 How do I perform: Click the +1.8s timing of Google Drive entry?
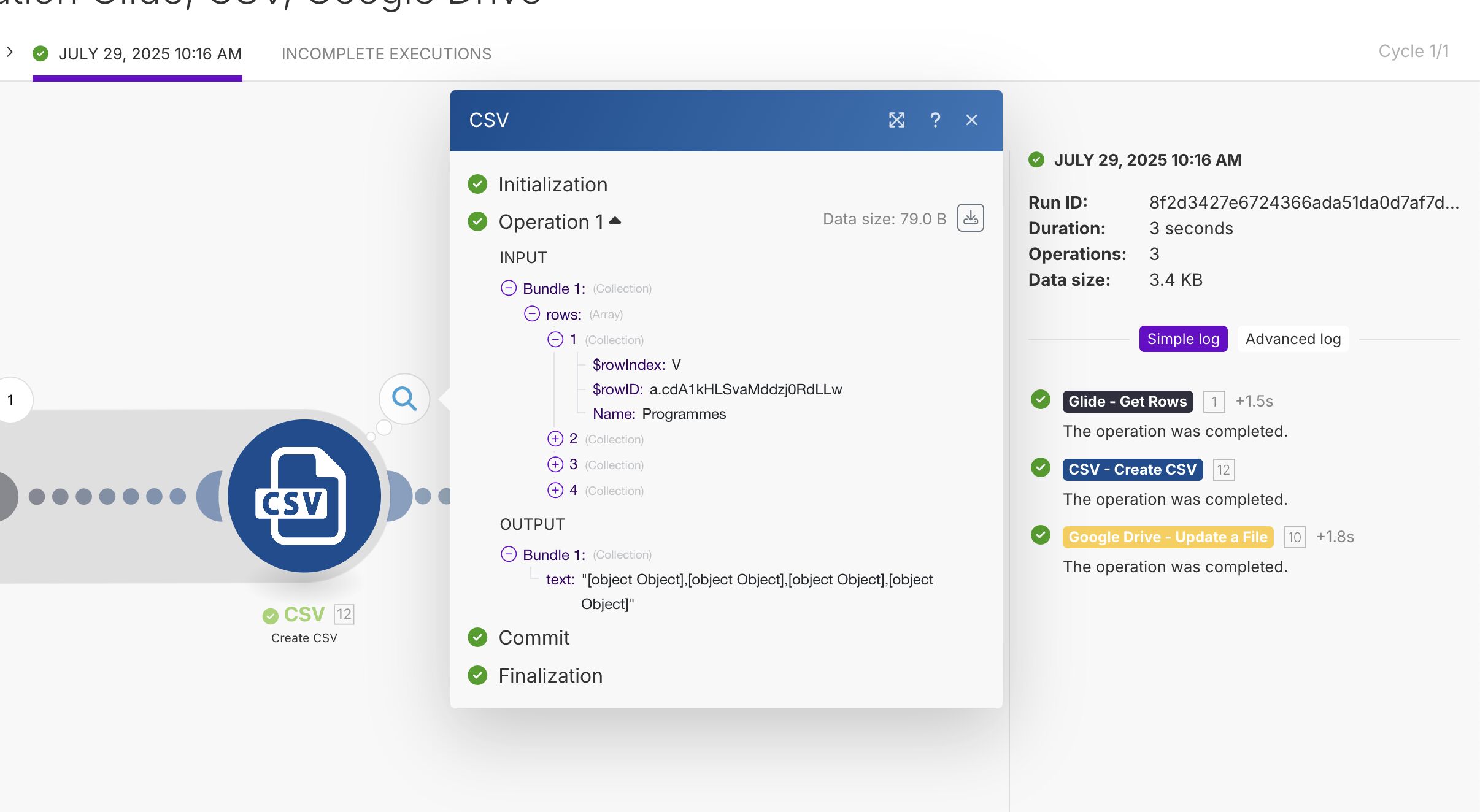point(1335,537)
